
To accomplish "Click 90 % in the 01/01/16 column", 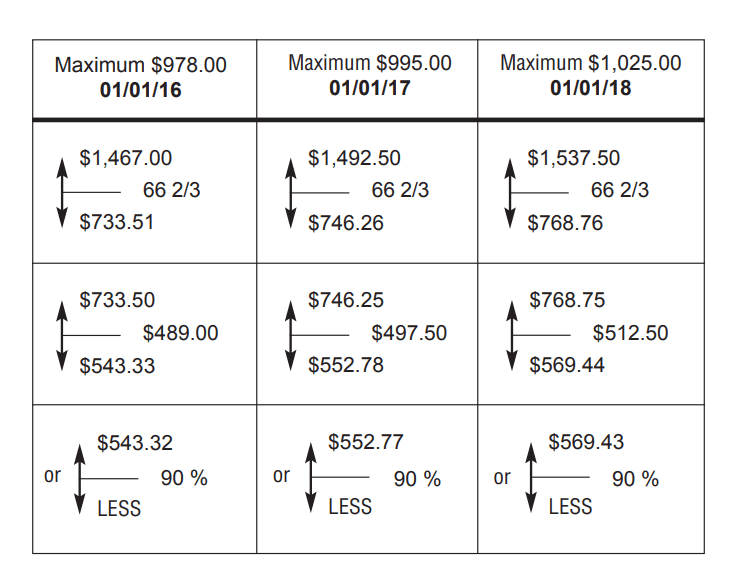I will pos(184,478).
